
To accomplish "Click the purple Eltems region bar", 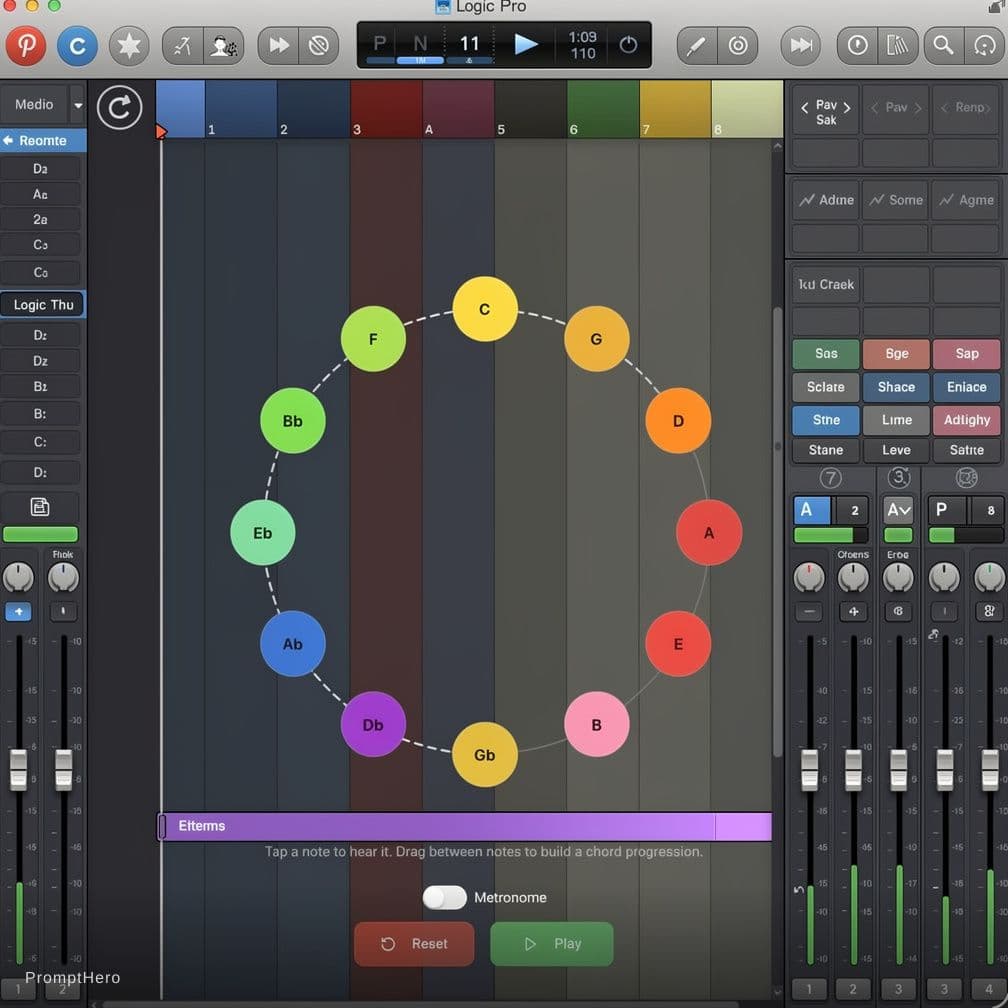I will coord(465,826).
